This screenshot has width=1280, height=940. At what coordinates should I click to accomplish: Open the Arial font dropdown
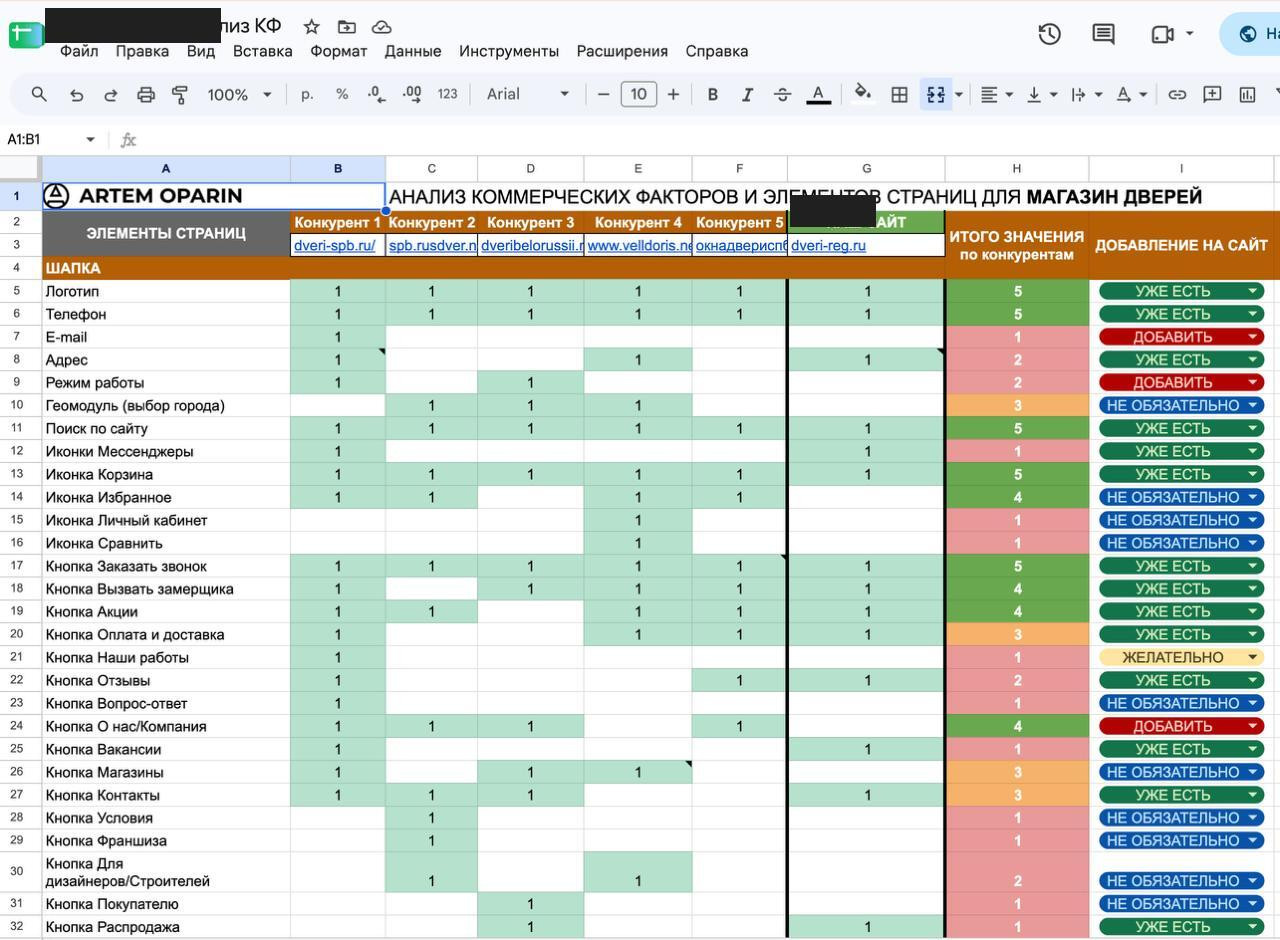point(527,94)
